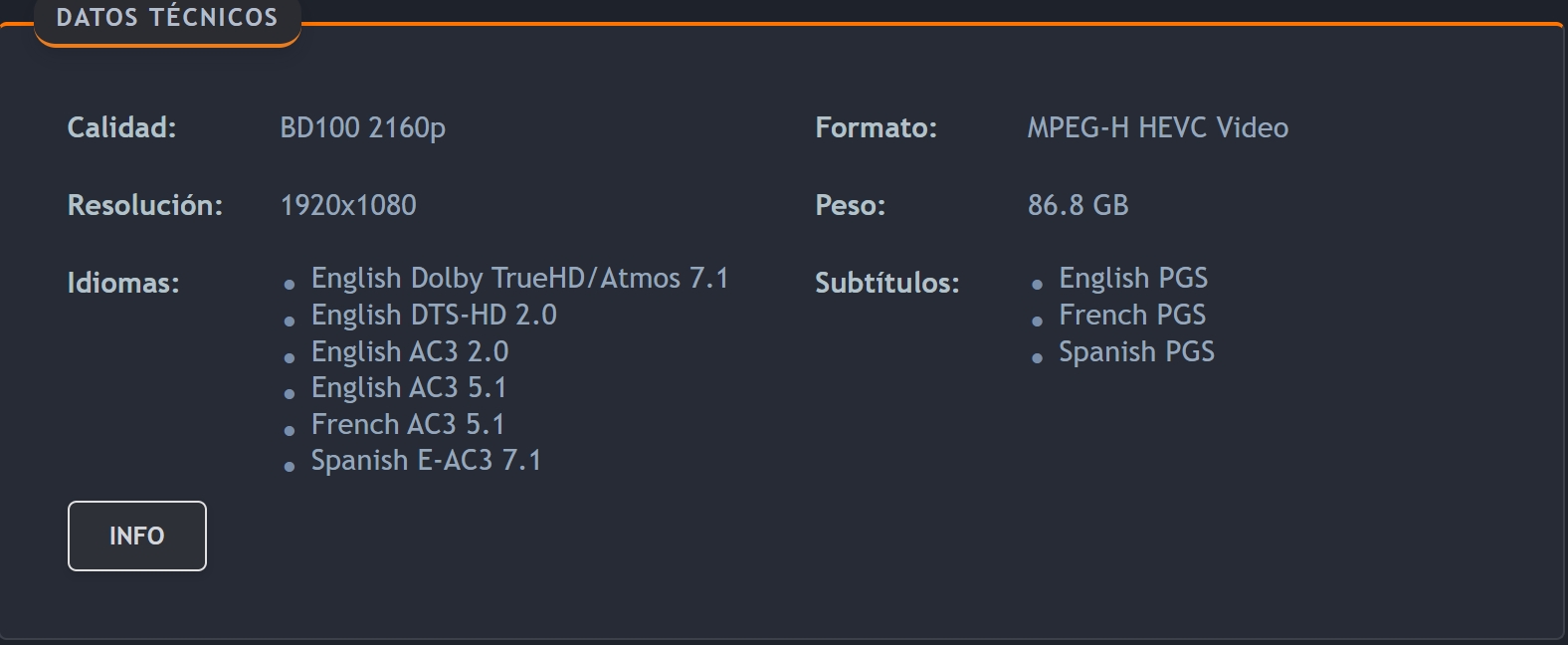1568x645 pixels.
Task: Select French AC3 5.1 audio entry
Action: pos(408,424)
